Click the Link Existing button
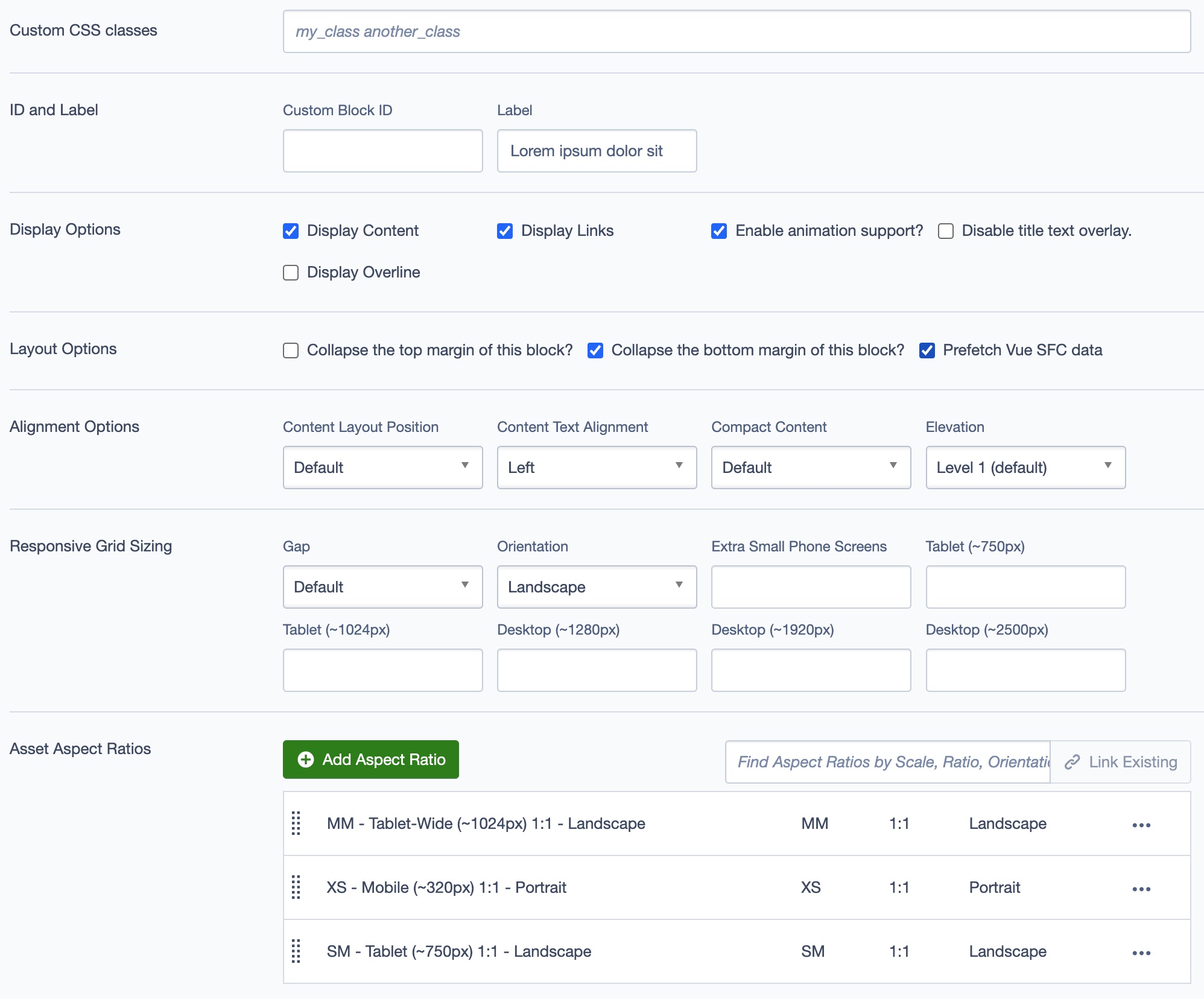Viewport: 1204px width, 999px height. click(x=1120, y=762)
